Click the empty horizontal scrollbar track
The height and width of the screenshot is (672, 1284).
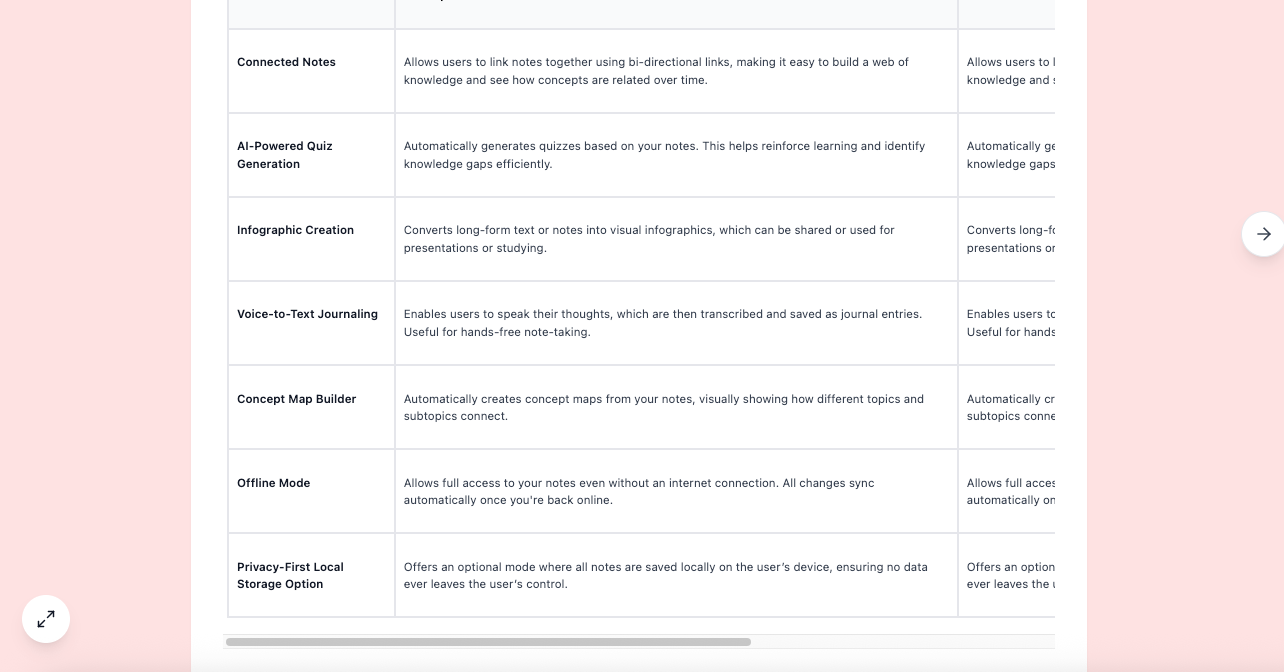pos(902,642)
